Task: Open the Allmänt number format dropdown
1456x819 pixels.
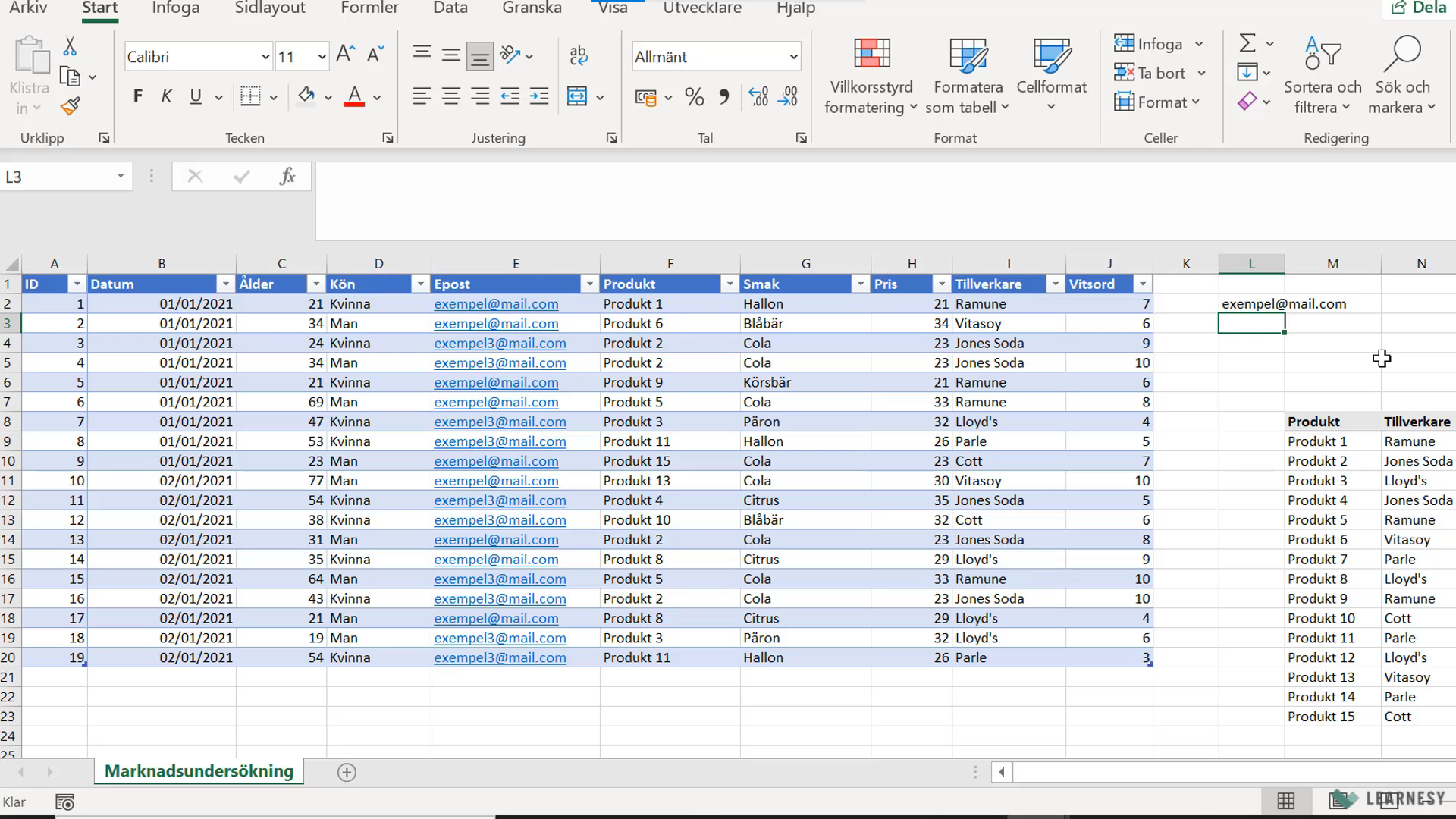Action: (793, 57)
